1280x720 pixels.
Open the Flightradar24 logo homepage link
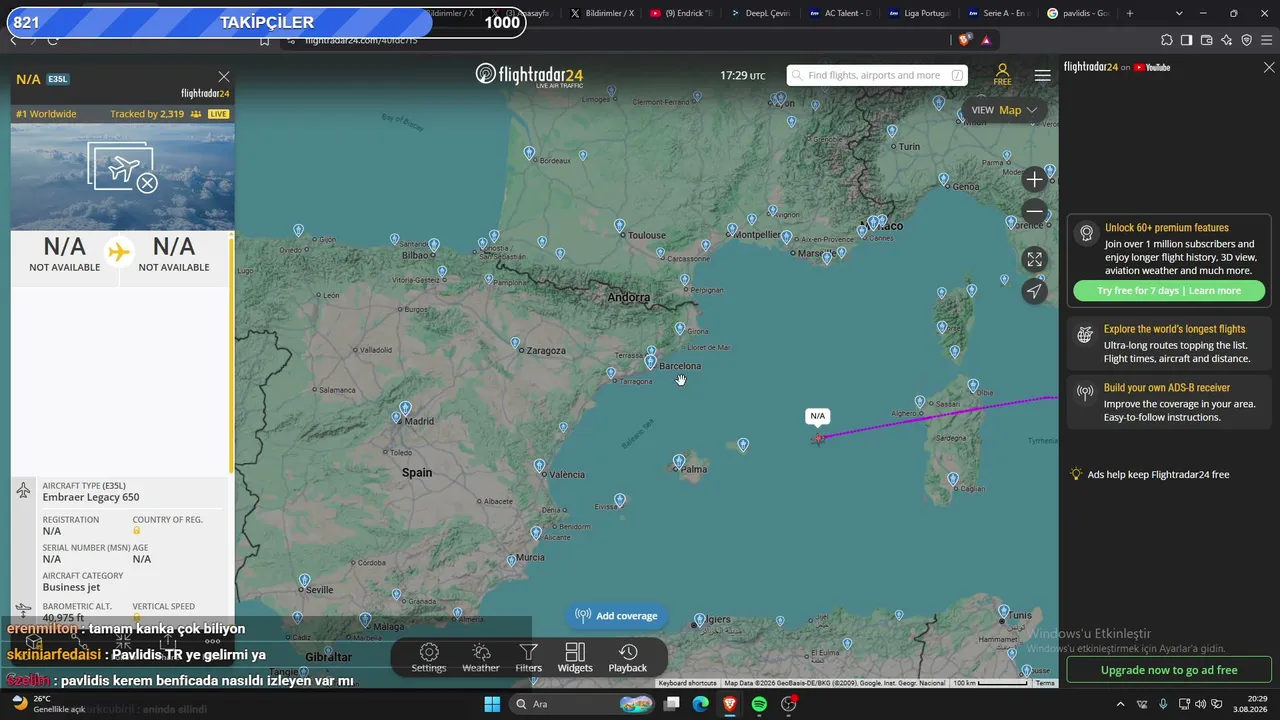[x=529, y=75]
